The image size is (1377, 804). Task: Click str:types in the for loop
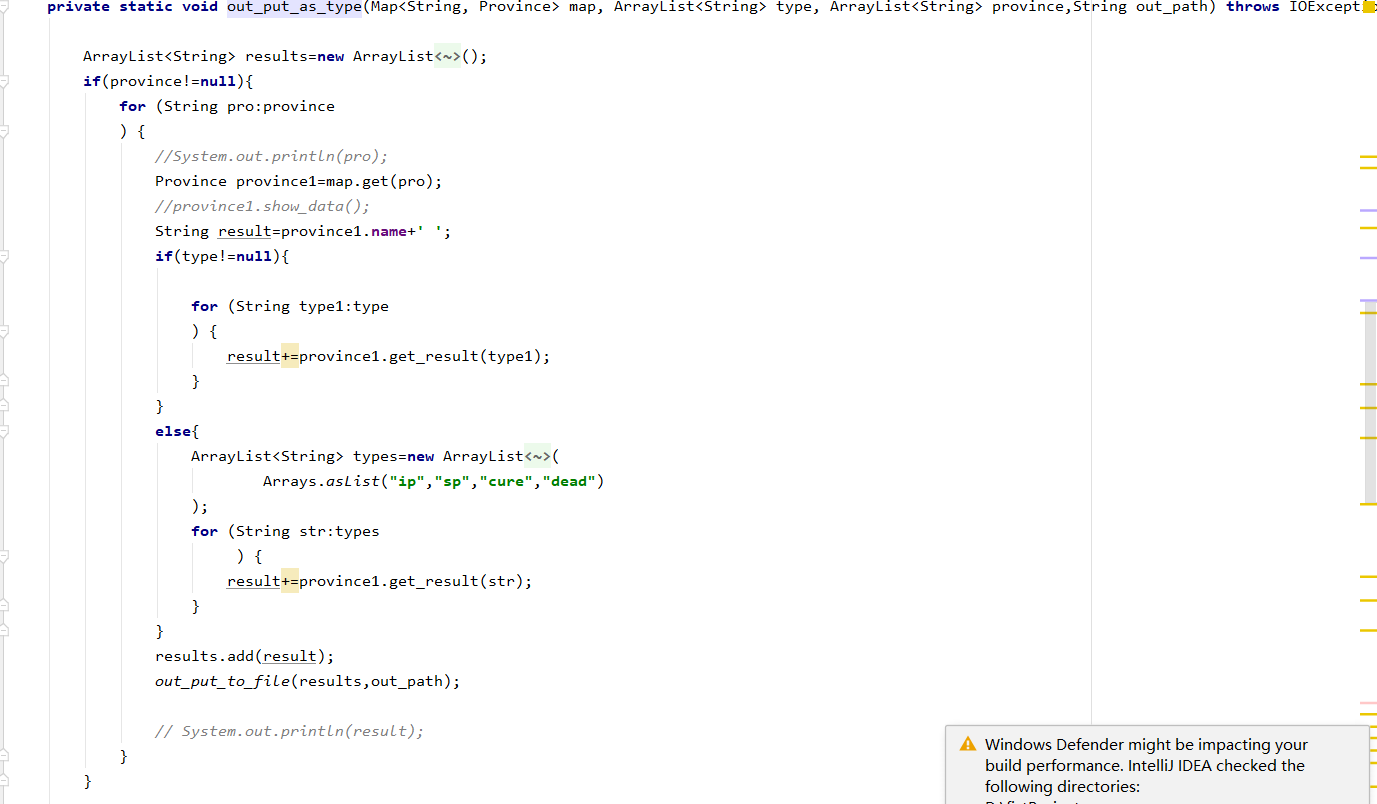click(x=339, y=531)
